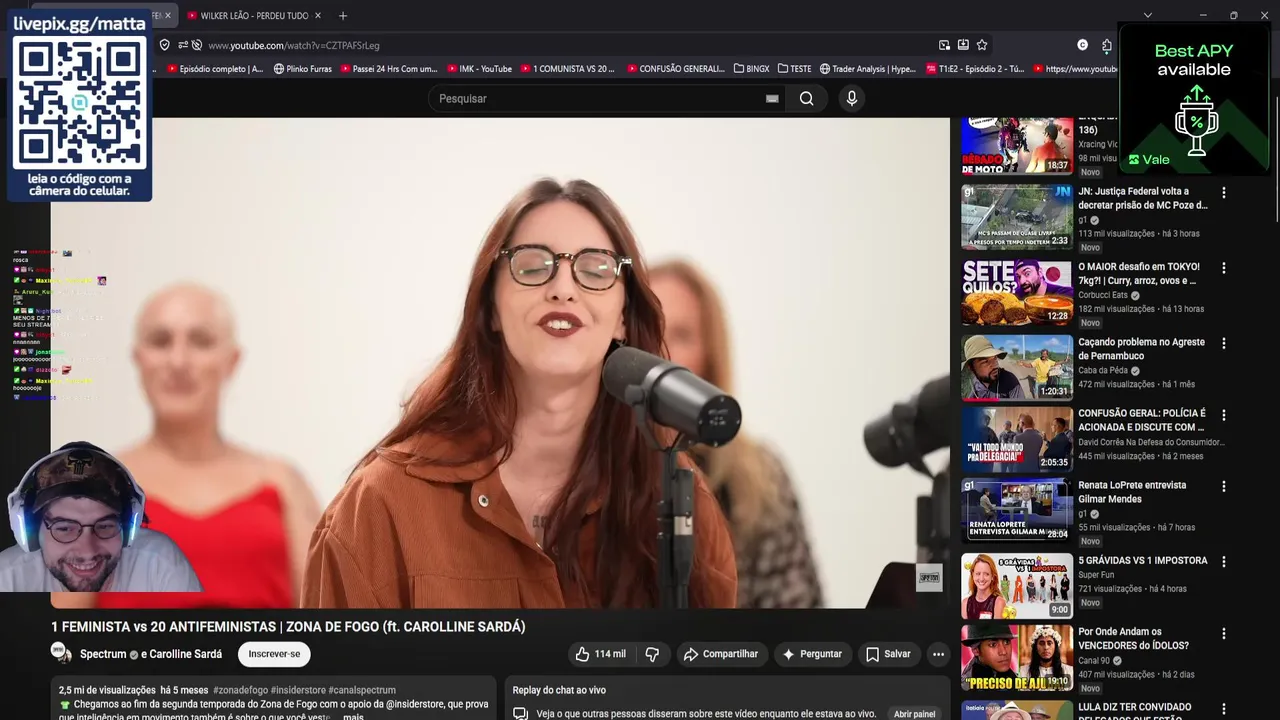Open options for 5 GRÁVIDAS video
Viewport: 1280px width, 720px height.
click(x=1223, y=561)
